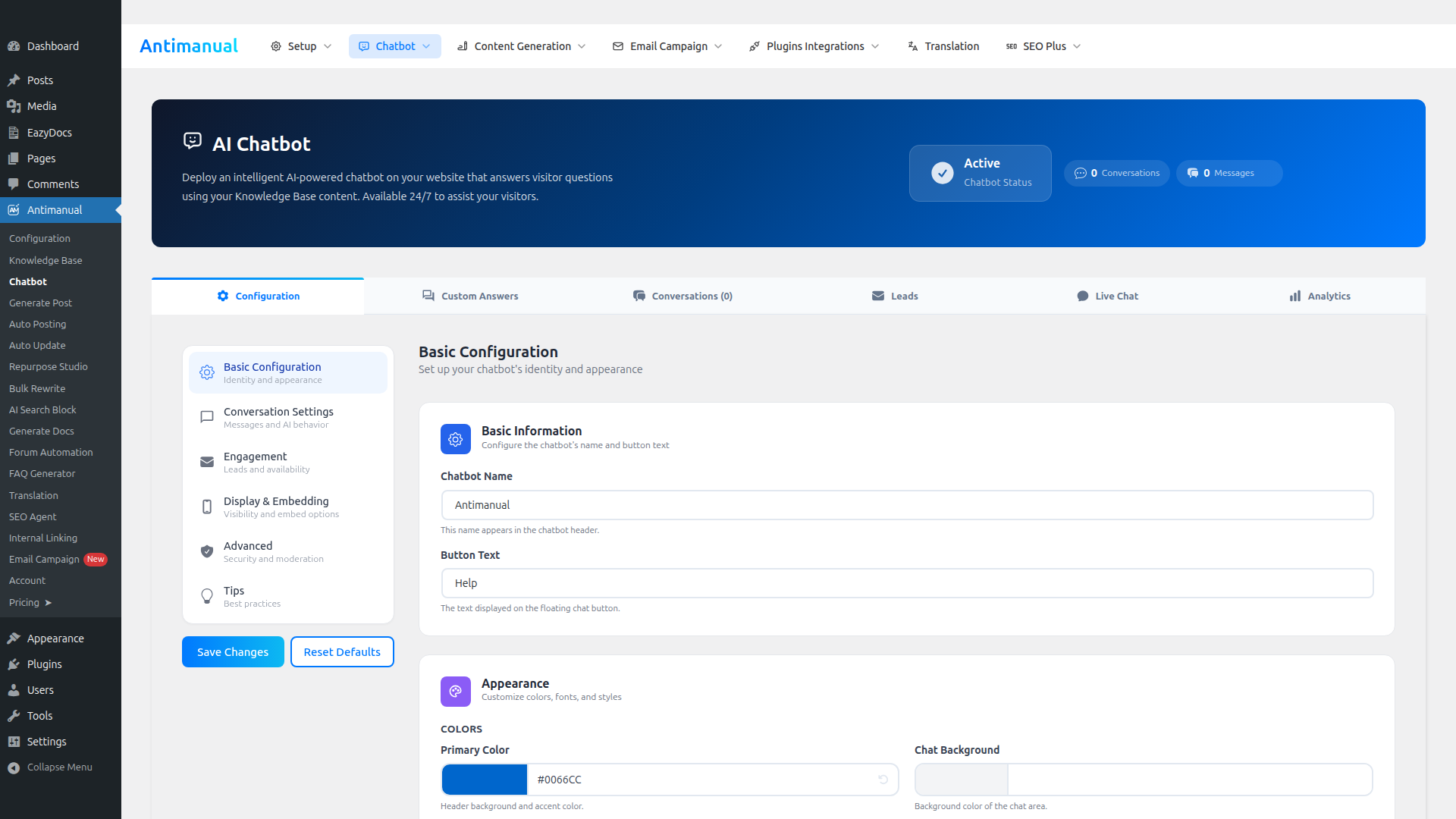Toggle the Messages counter badge
1456x819 pixels.
coord(1228,173)
